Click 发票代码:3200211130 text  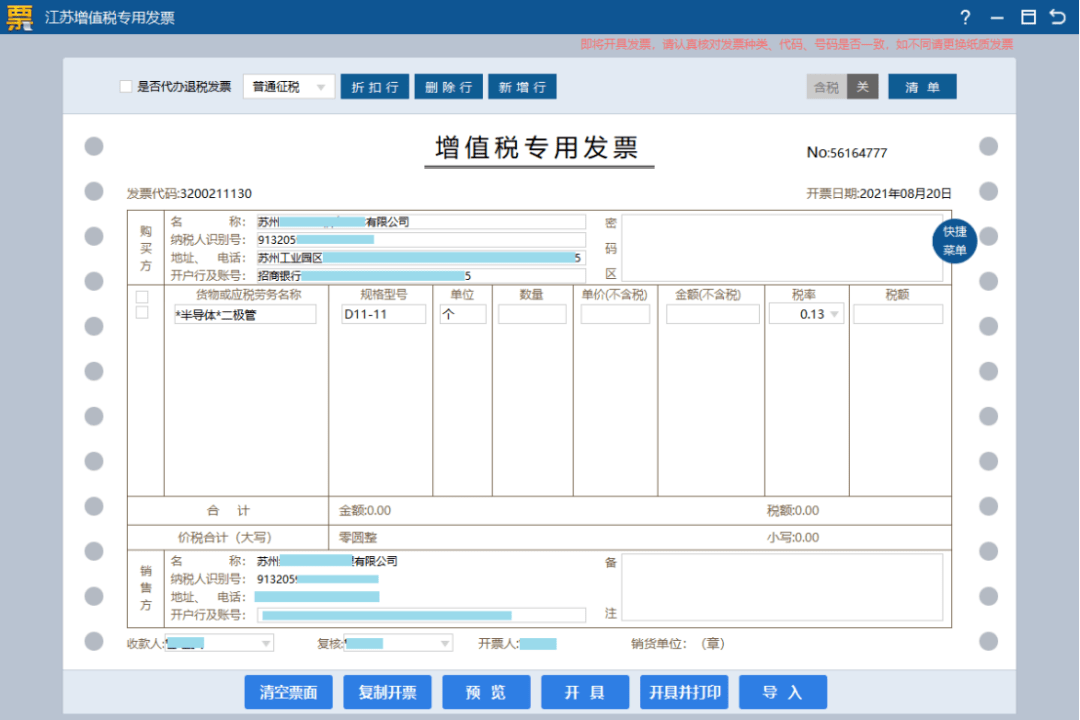(189, 194)
